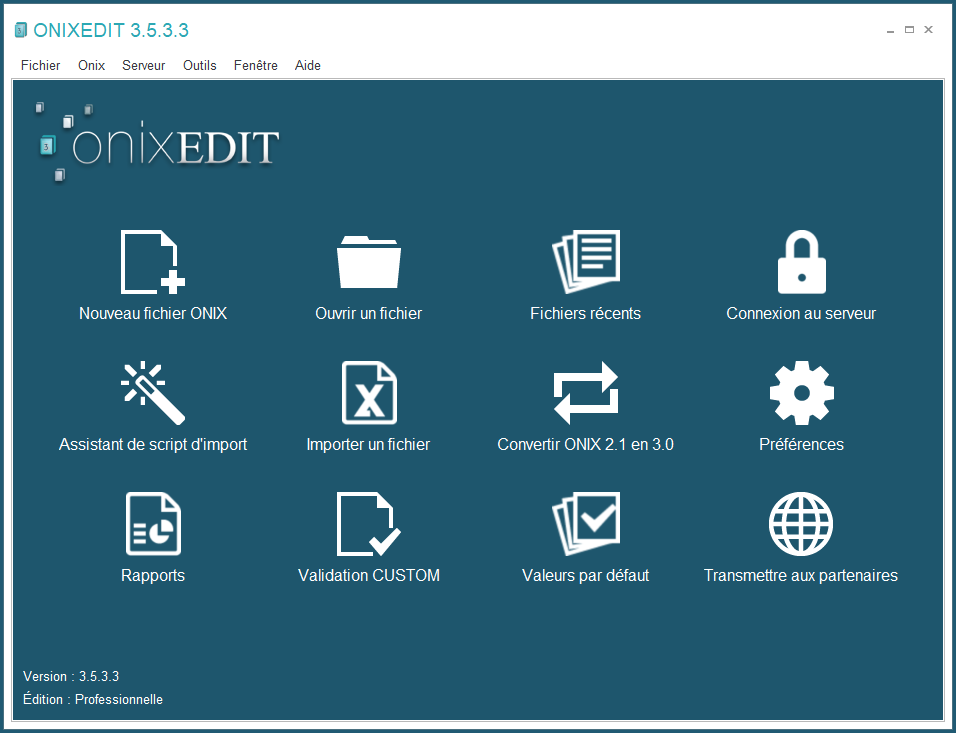Click the 'Fichiers récents' label
This screenshot has height=733, width=956.
586,313
